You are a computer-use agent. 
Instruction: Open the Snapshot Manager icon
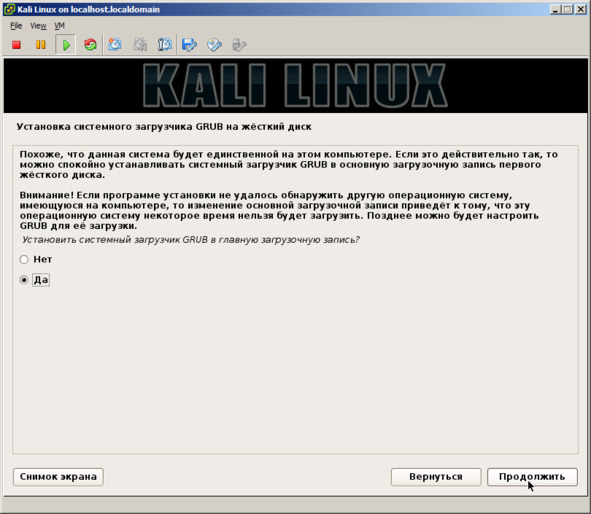(165, 44)
